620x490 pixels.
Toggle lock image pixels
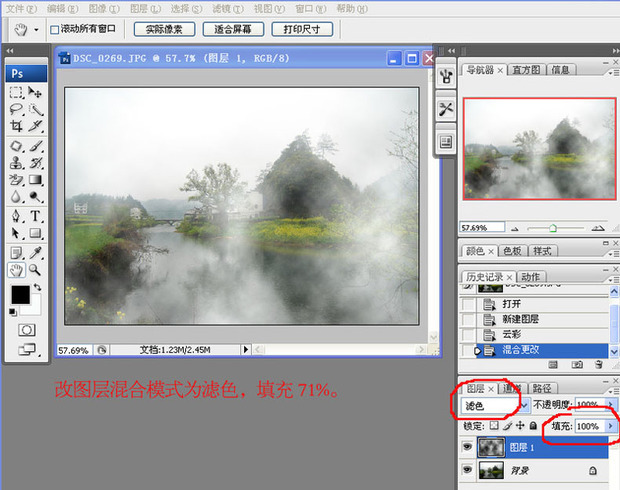pos(507,426)
